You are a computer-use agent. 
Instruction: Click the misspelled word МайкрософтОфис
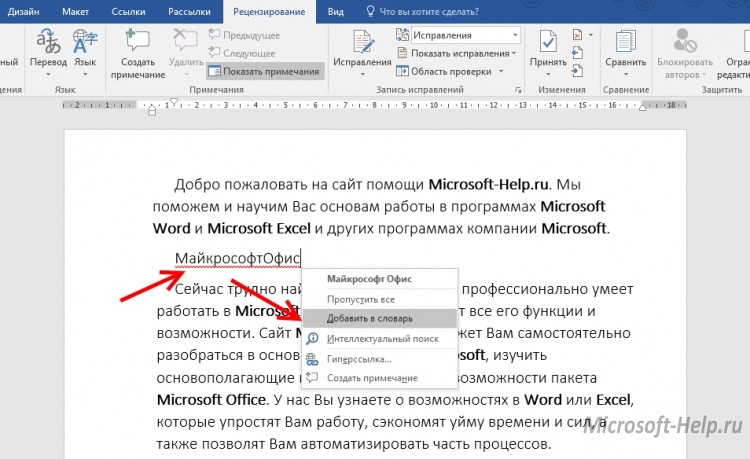[237, 259]
